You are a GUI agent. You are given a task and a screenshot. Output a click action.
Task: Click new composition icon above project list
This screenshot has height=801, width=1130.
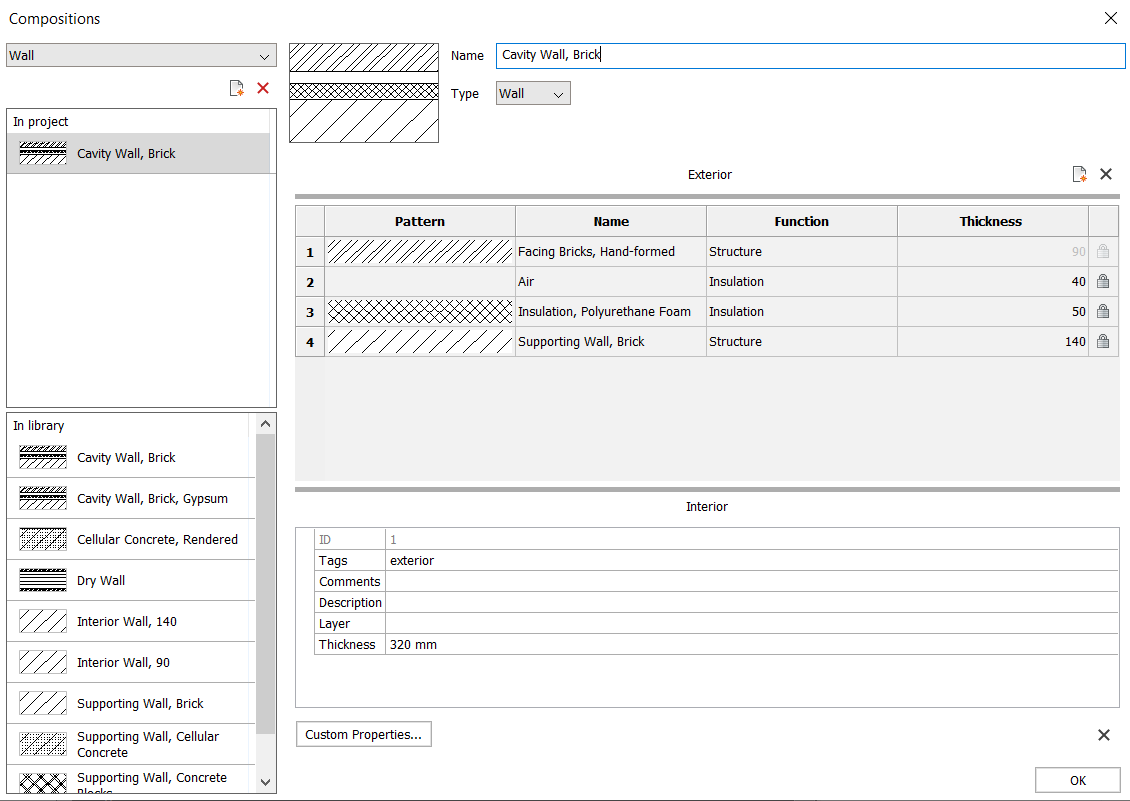[237, 88]
